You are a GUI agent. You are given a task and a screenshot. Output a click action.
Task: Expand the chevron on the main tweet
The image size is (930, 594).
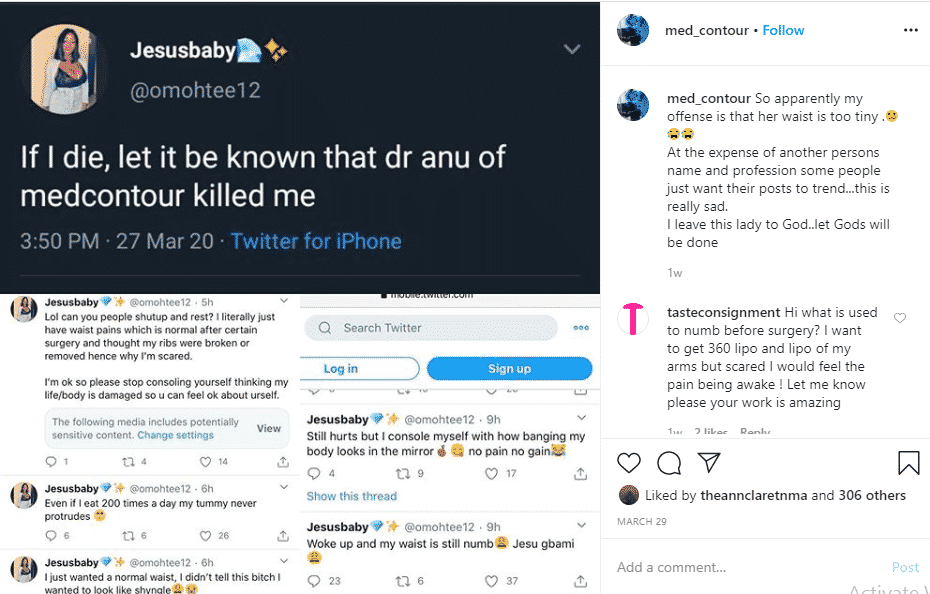572,49
